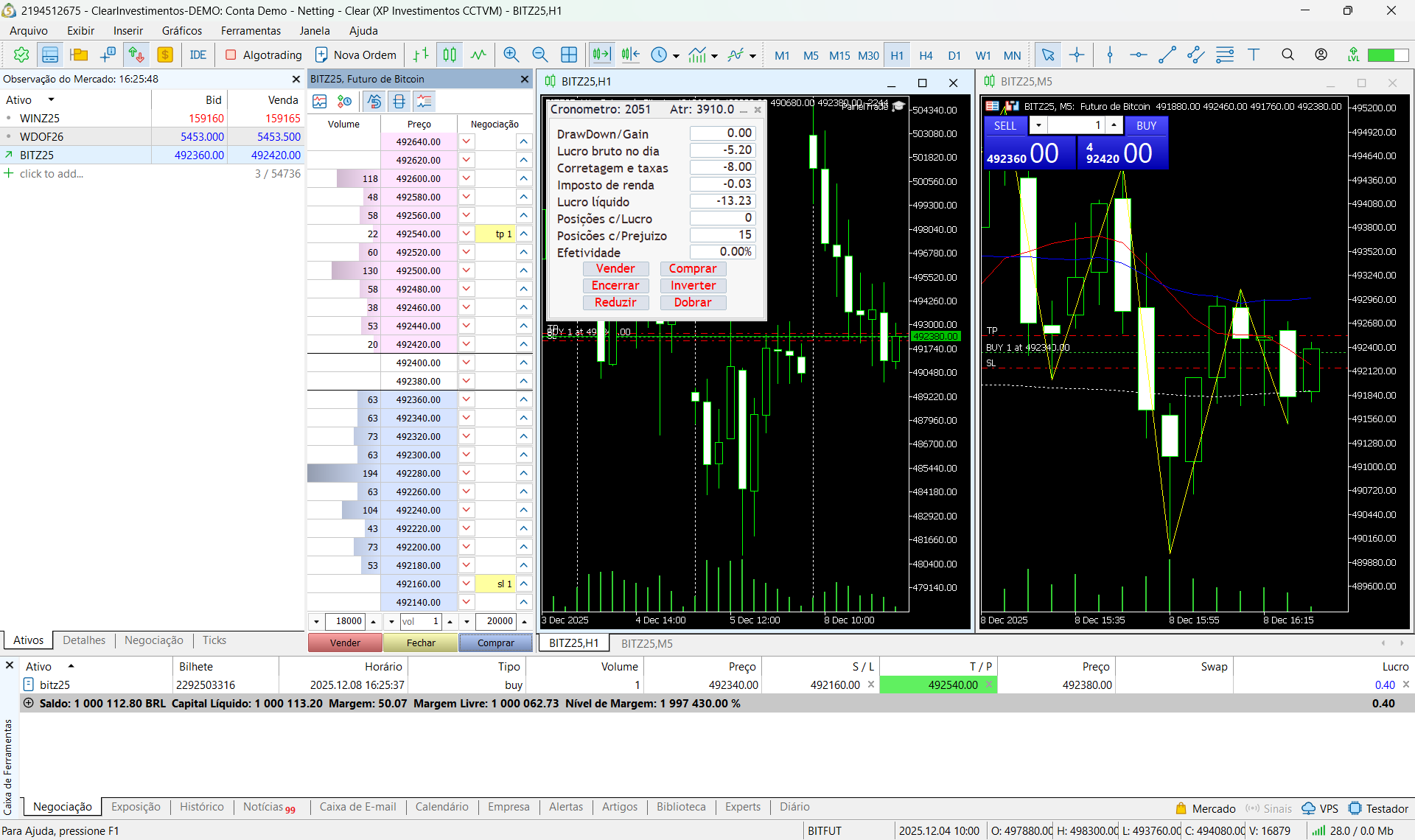This screenshot has height=840, width=1415.
Task: Open the search magnifier icon
Action: point(1288,55)
